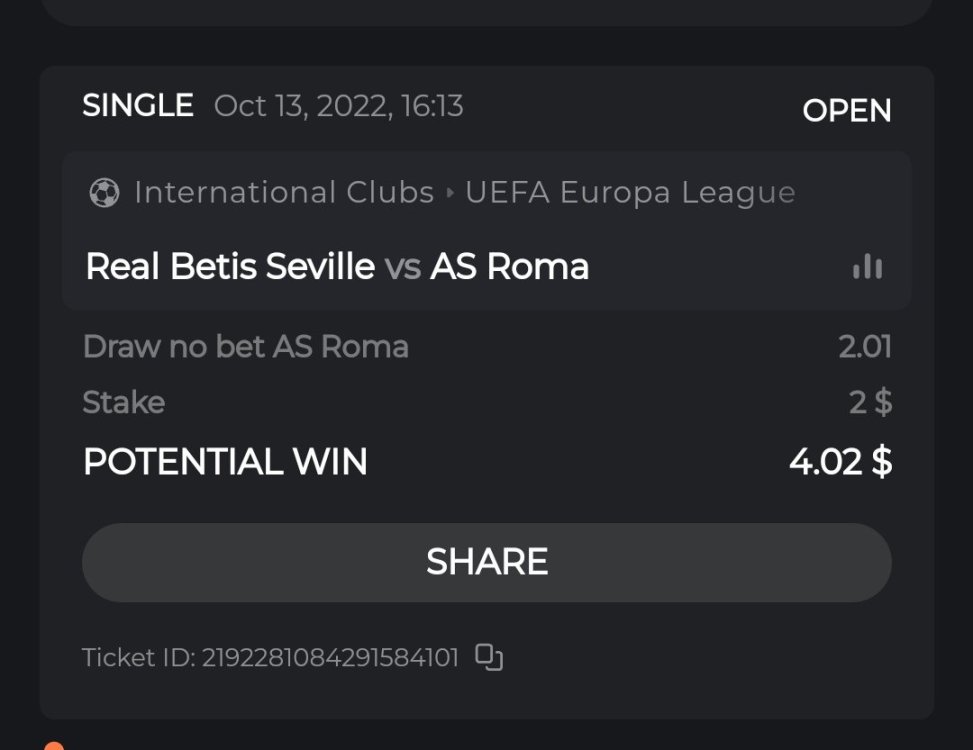Image resolution: width=973 pixels, height=750 pixels.
Task: Open match statistics bar chart icon
Action: (867, 266)
